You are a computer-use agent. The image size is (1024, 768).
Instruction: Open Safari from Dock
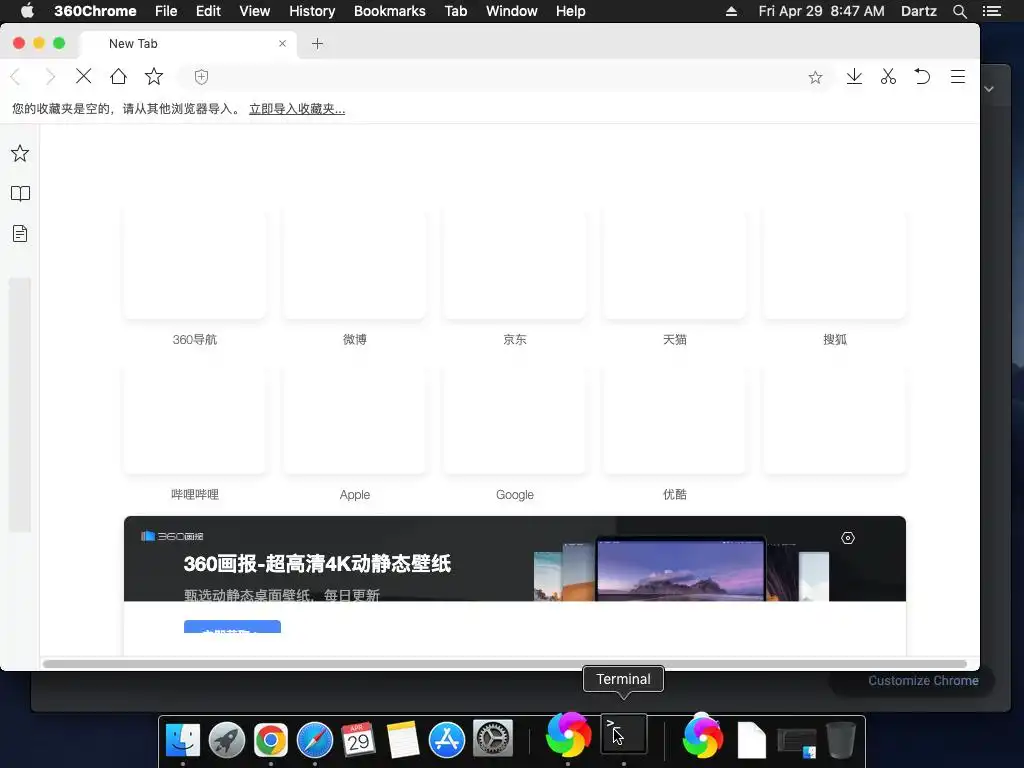(x=315, y=740)
